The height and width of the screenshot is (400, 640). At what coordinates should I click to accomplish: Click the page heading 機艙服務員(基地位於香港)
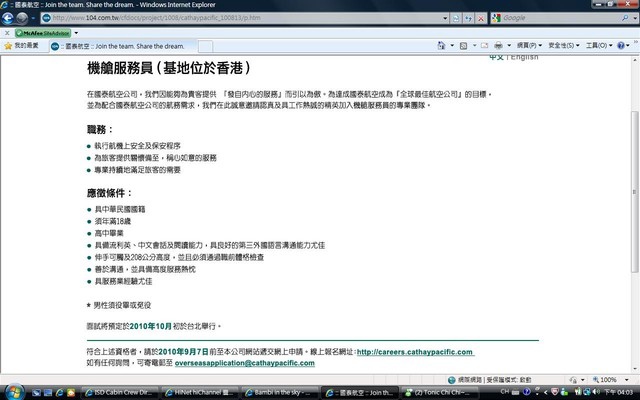point(169,68)
